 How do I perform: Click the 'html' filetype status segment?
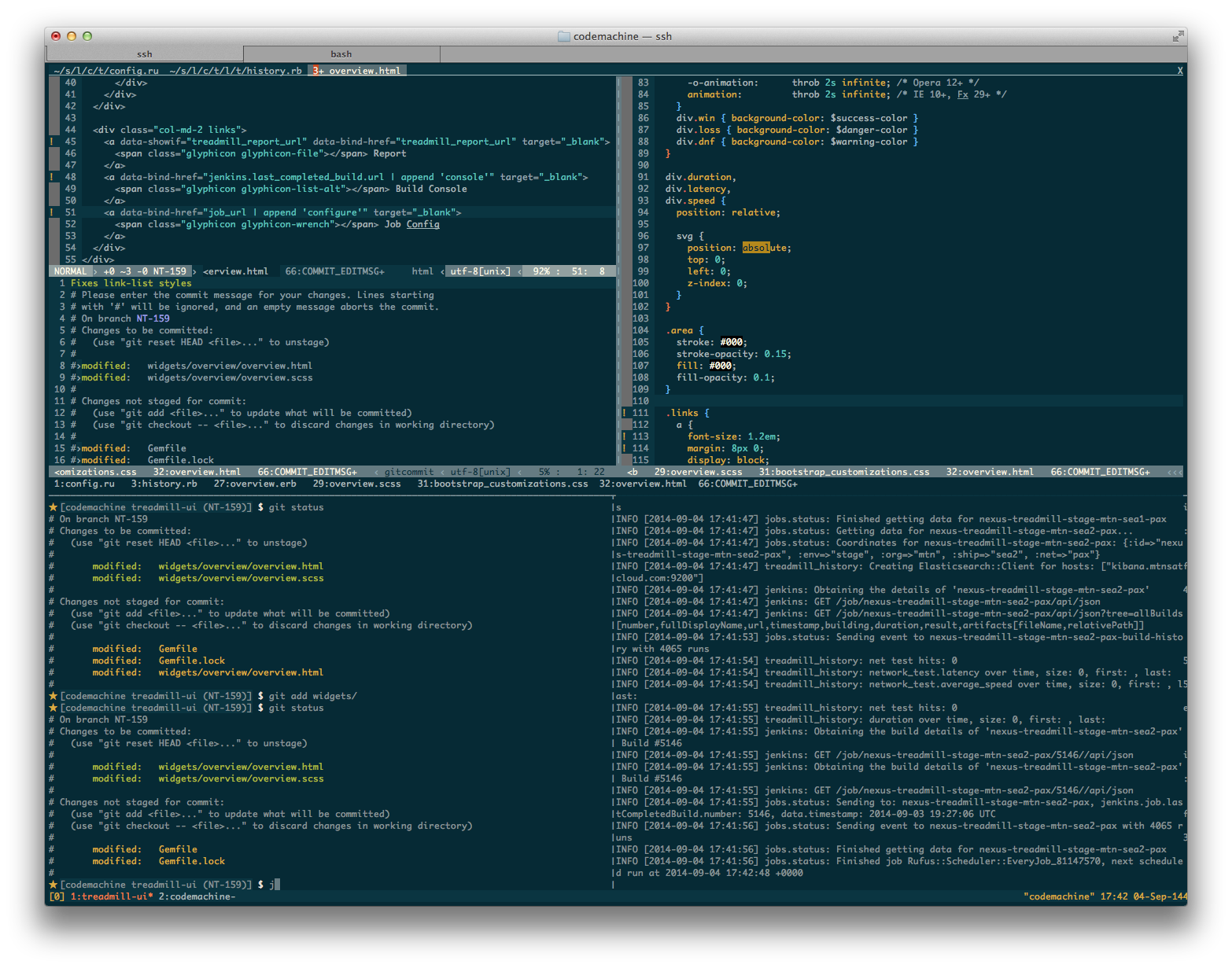tap(422, 271)
